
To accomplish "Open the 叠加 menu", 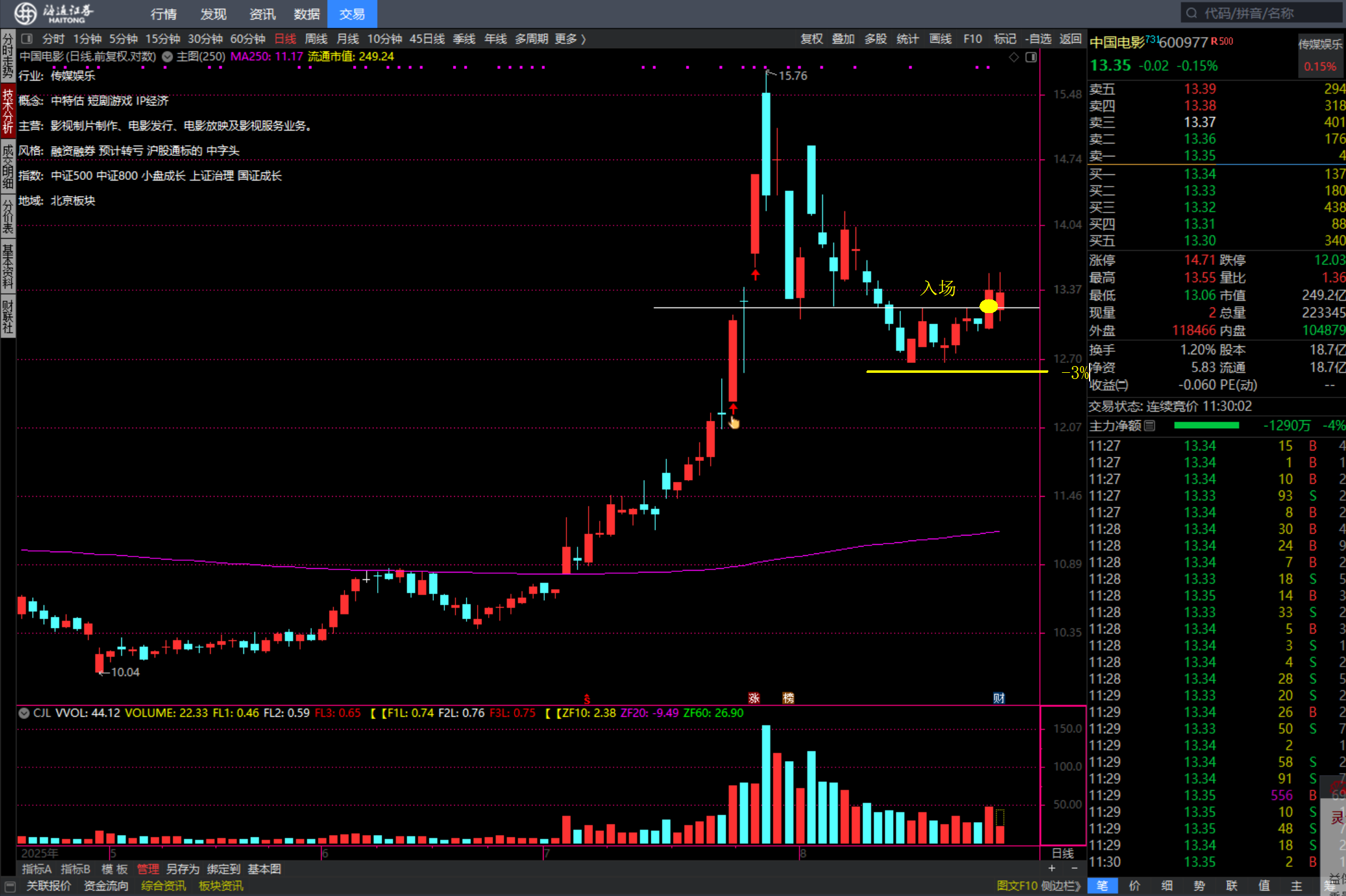I will pyautogui.click(x=843, y=39).
